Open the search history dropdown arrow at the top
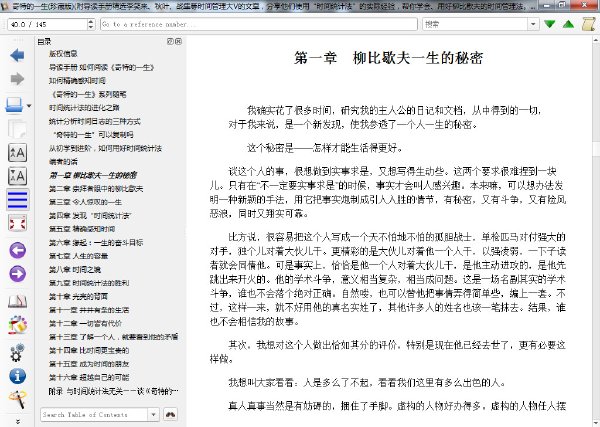 (533, 24)
